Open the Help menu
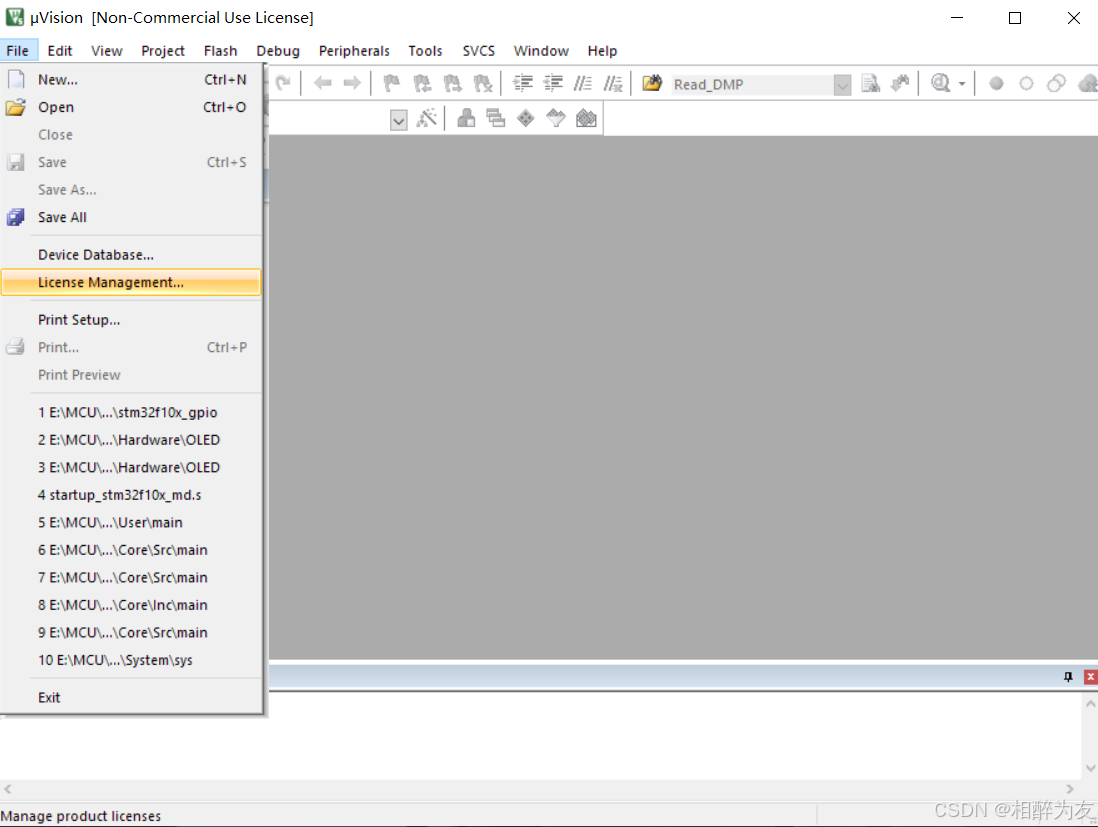The width and height of the screenshot is (1098, 827). [x=602, y=51]
